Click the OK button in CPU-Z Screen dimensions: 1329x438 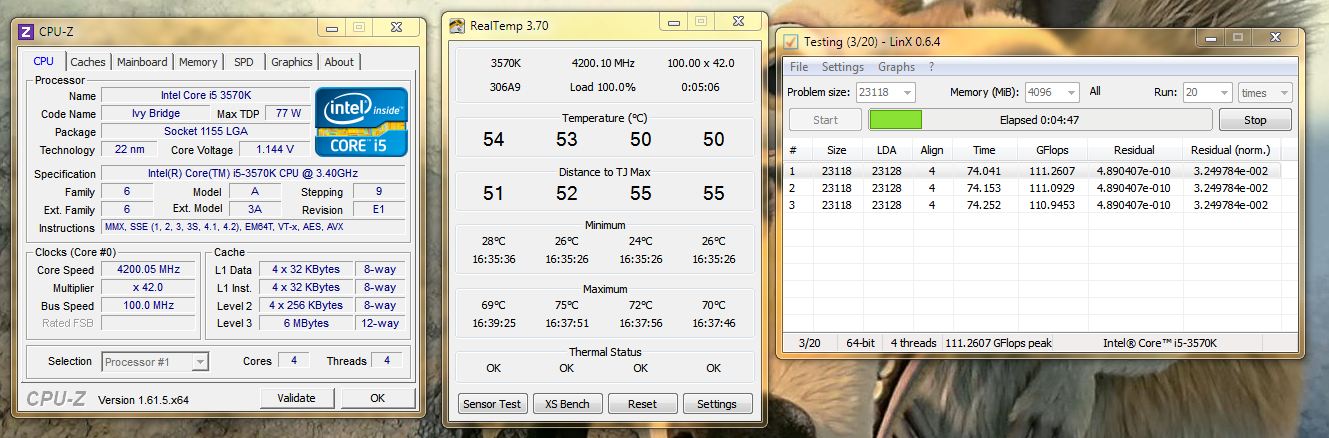[x=377, y=398]
